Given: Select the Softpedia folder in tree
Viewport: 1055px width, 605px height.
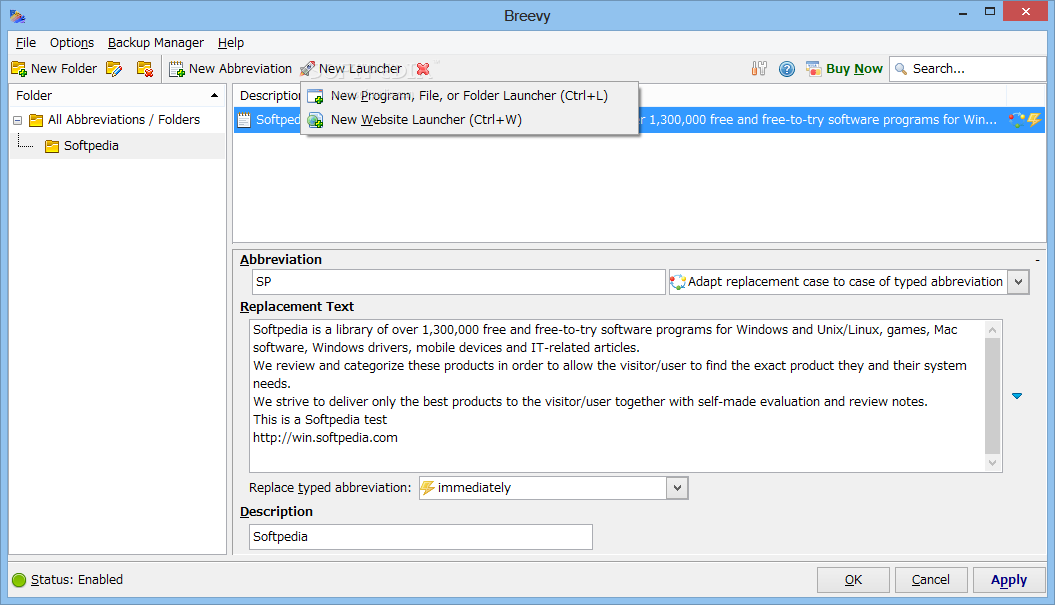Looking at the screenshot, I should pyautogui.click(x=91, y=146).
